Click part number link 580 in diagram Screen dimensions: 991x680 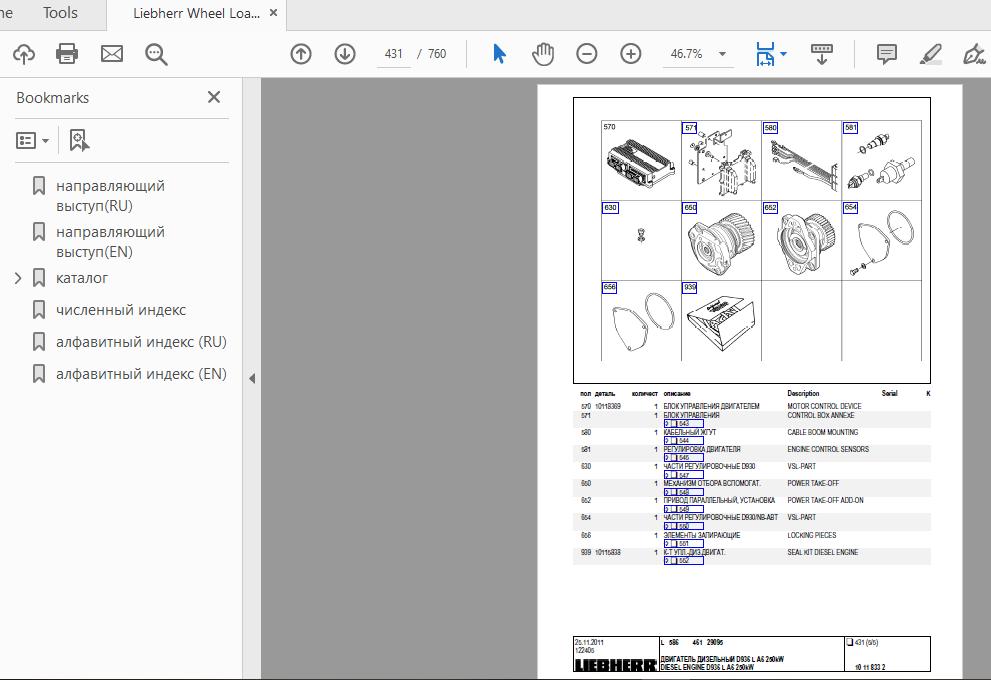point(770,128)
